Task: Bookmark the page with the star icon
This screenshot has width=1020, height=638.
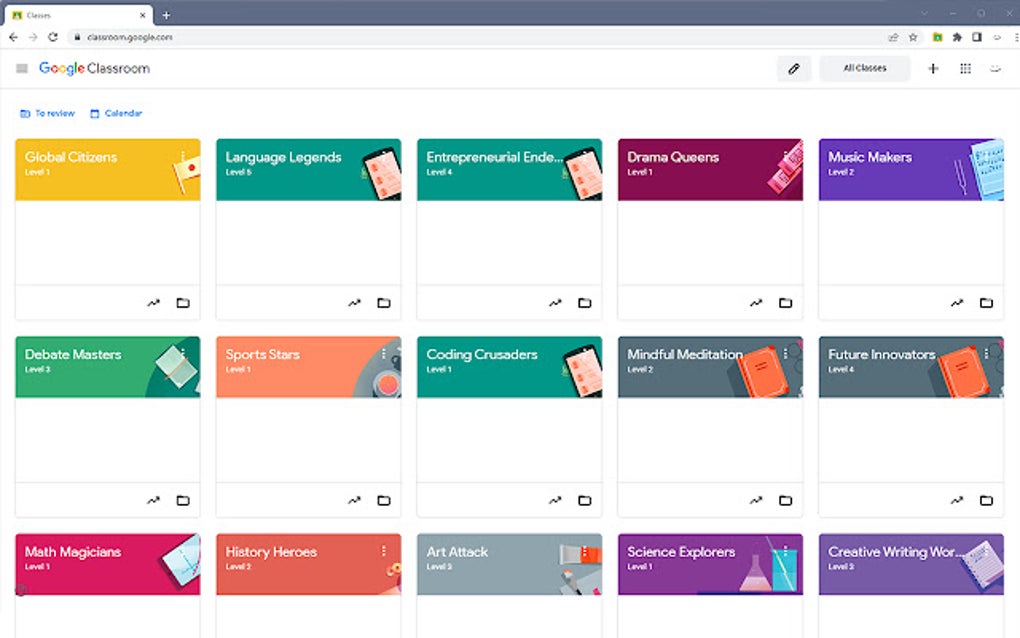Action: coord(912,36)
